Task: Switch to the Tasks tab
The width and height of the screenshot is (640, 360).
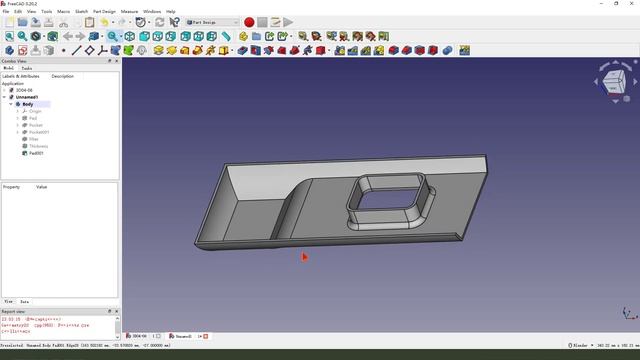Action: point(27,68)
